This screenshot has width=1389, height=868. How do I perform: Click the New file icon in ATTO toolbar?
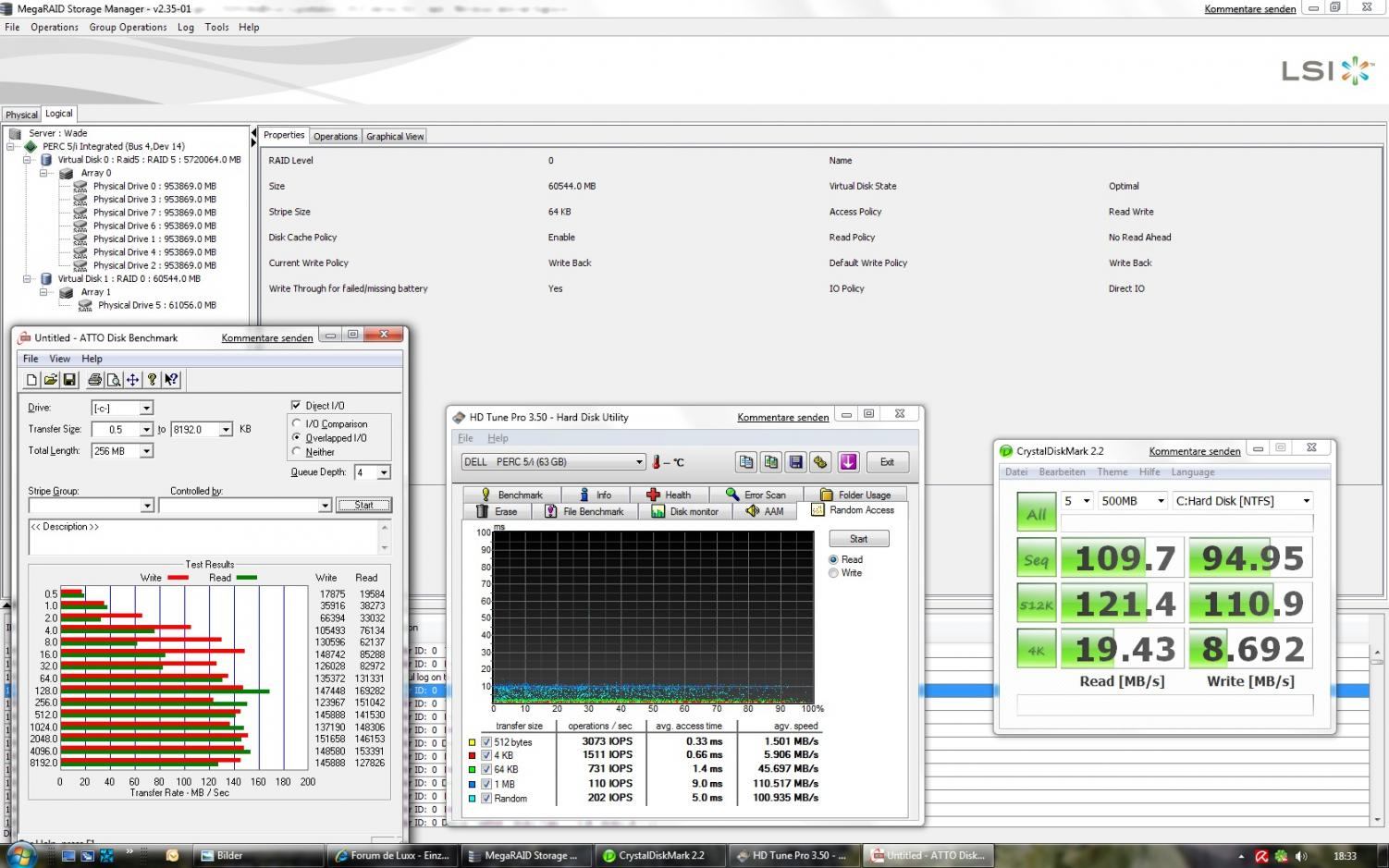pyautogui.click(x=32, y=380)
